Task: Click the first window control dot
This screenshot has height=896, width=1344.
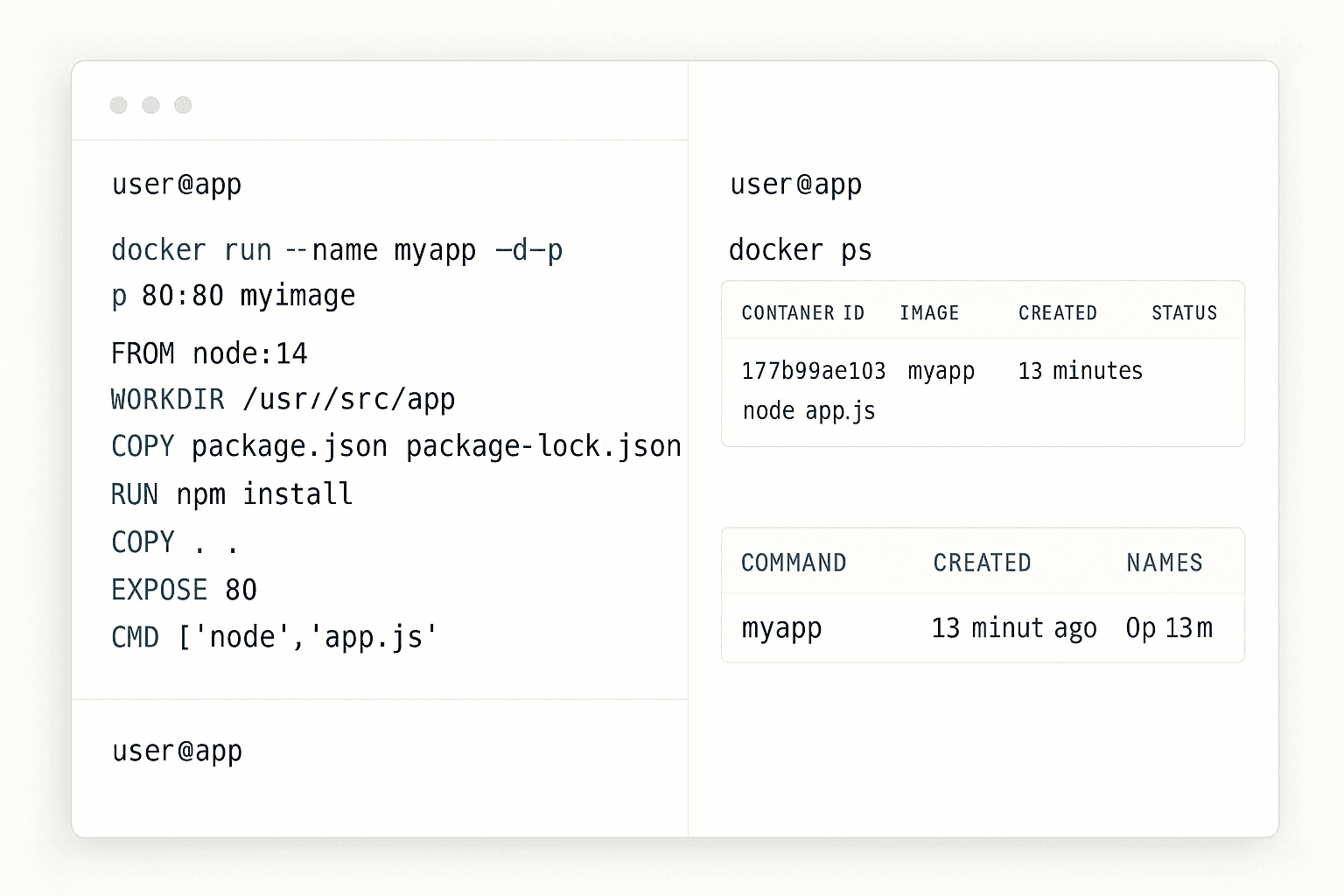Action: coord(118,104)
